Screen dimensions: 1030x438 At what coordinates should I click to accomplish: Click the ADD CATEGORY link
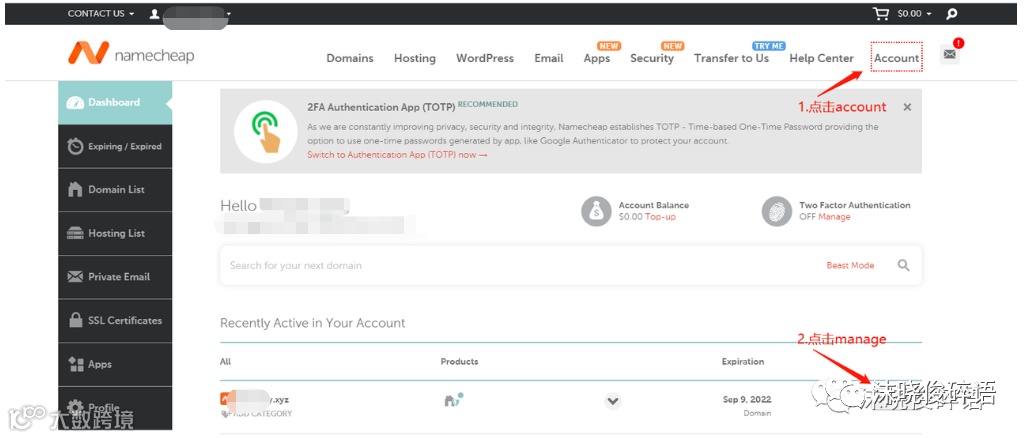point(261,414)
